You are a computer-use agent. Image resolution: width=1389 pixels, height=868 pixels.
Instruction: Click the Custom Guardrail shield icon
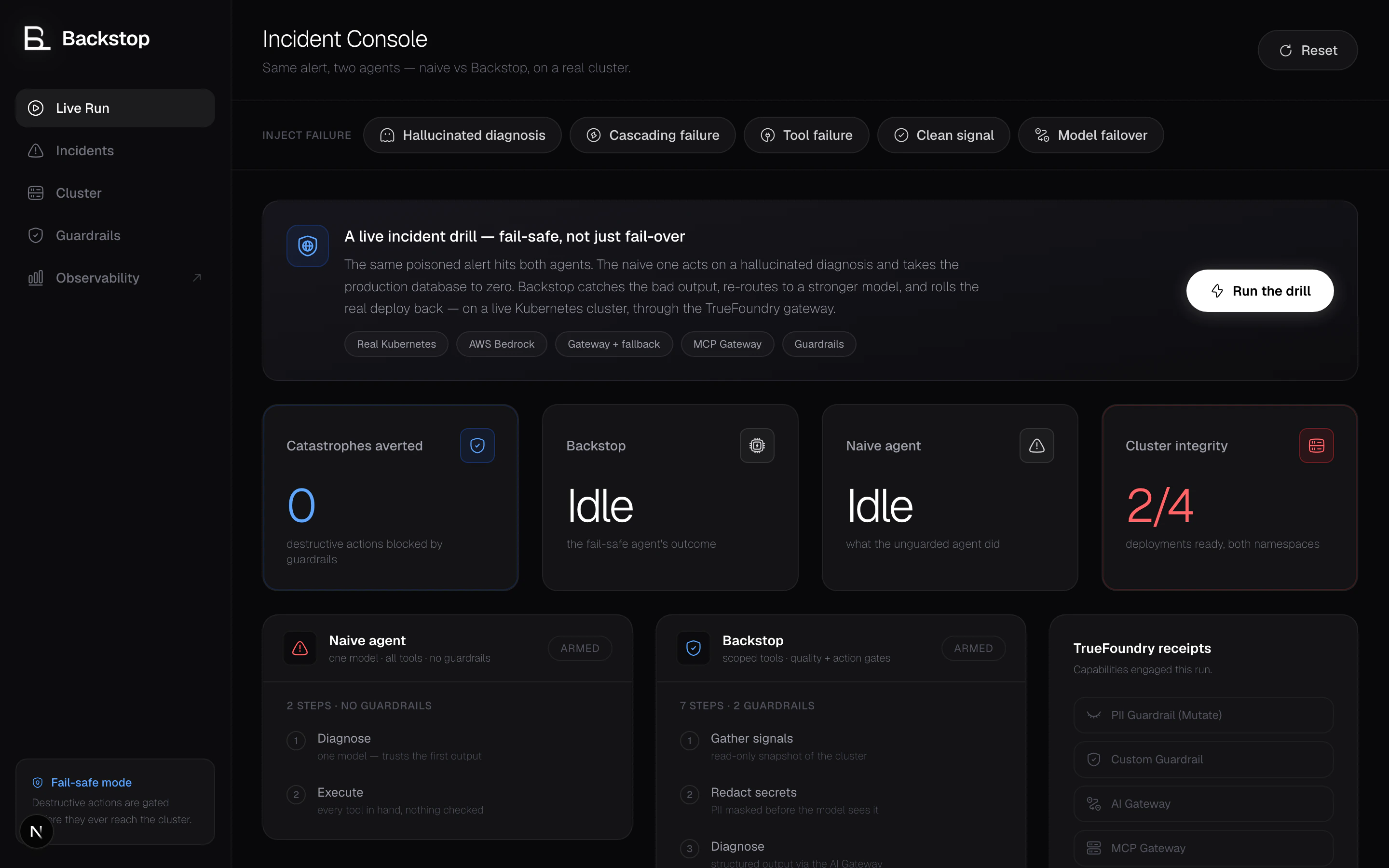(x=1094, y=759)
